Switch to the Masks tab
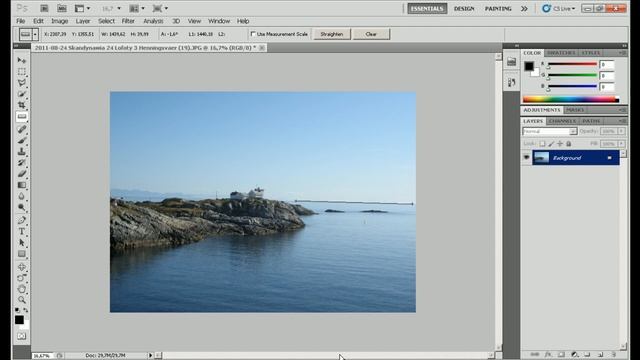Image resolution: width=640 pixels, height=360 pixels. point(575,110)
